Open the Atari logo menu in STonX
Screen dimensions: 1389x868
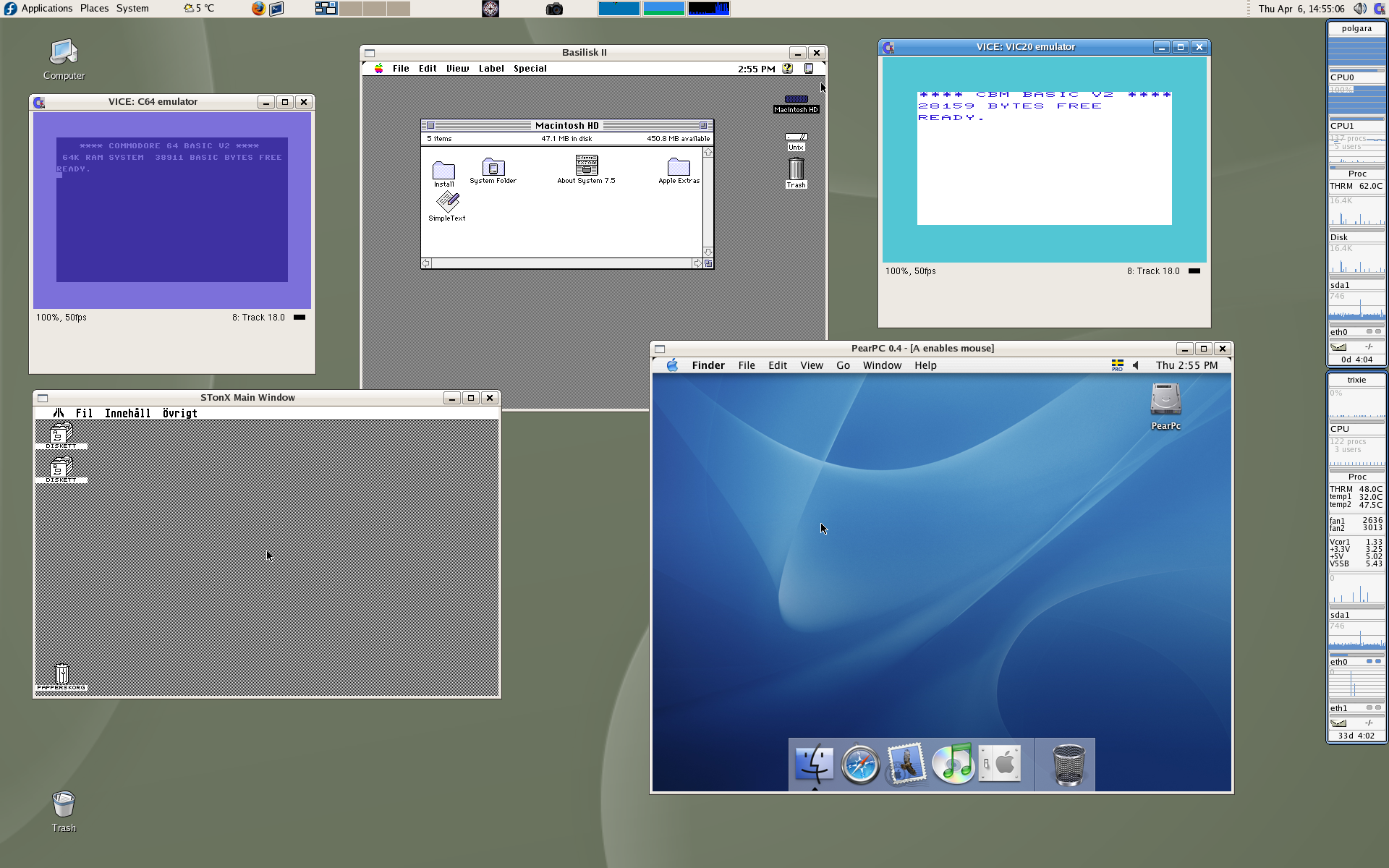point(59,413)
